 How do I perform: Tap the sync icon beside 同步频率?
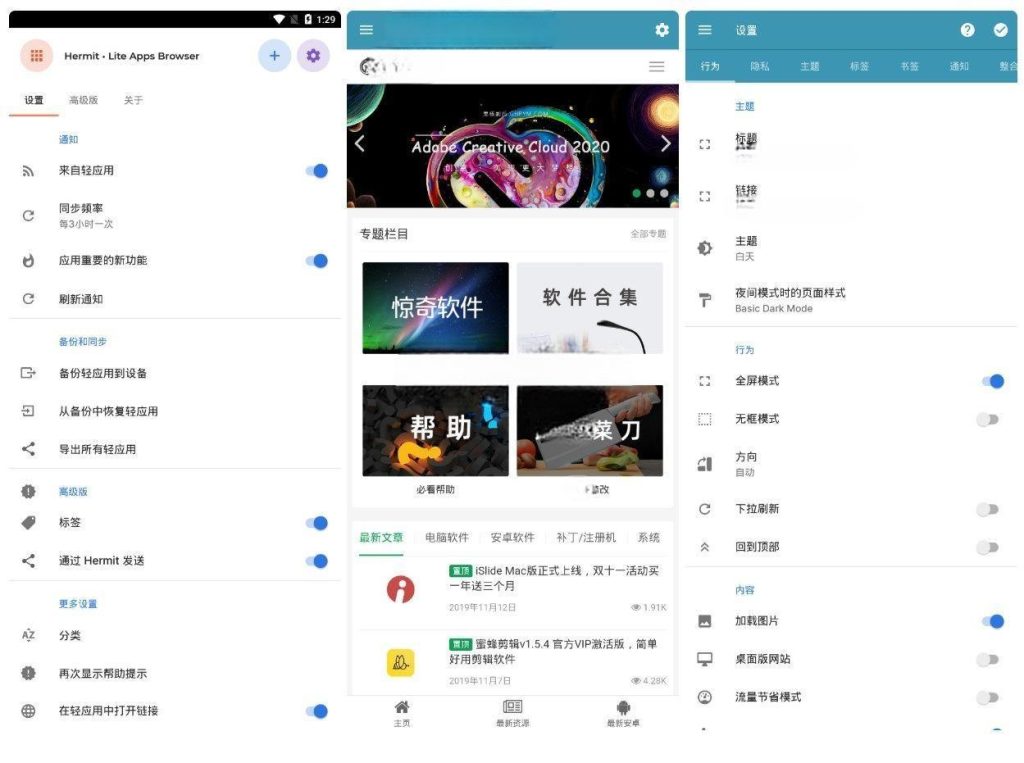click(x=28, y=216)
